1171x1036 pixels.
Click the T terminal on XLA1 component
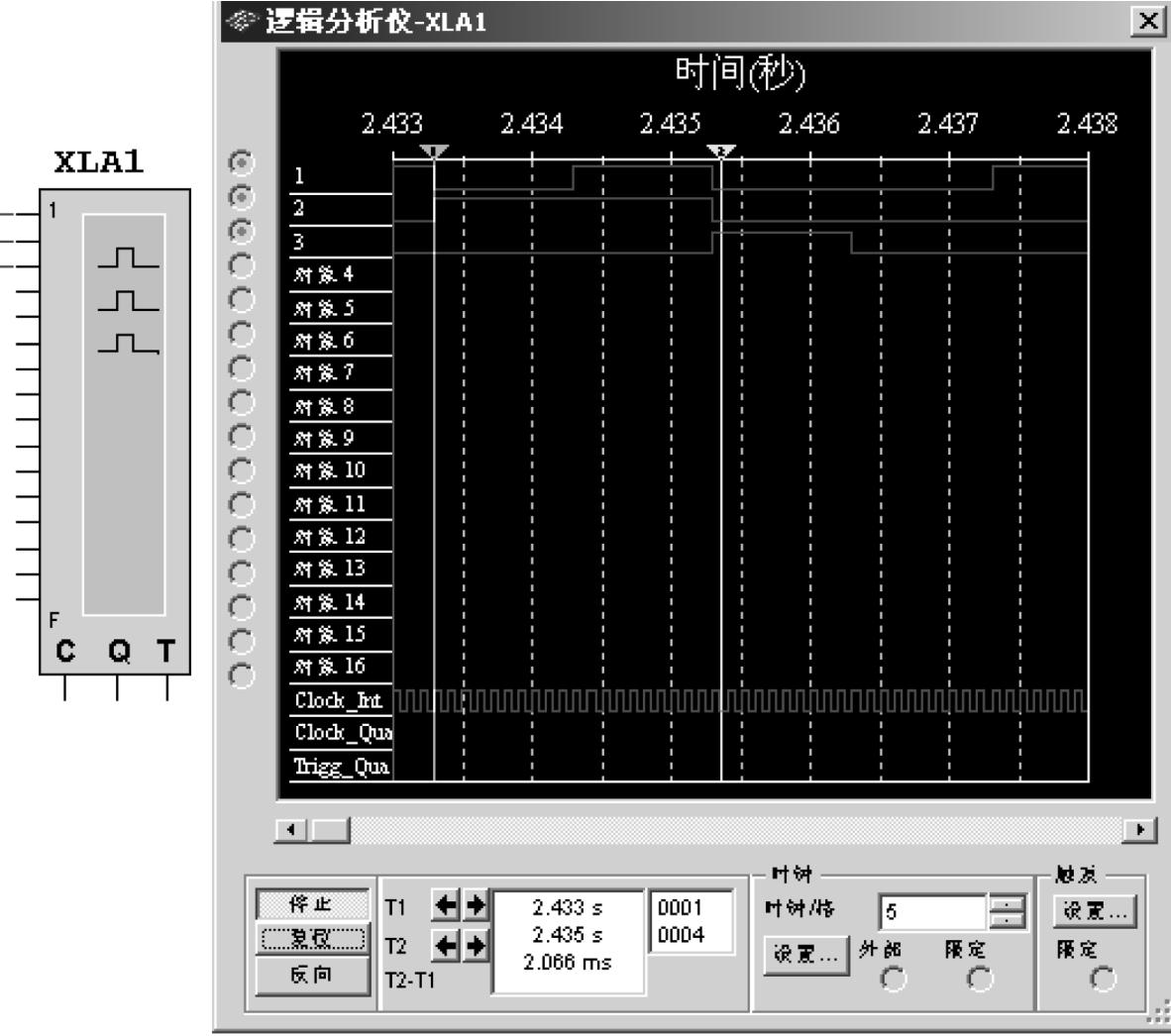165,652
